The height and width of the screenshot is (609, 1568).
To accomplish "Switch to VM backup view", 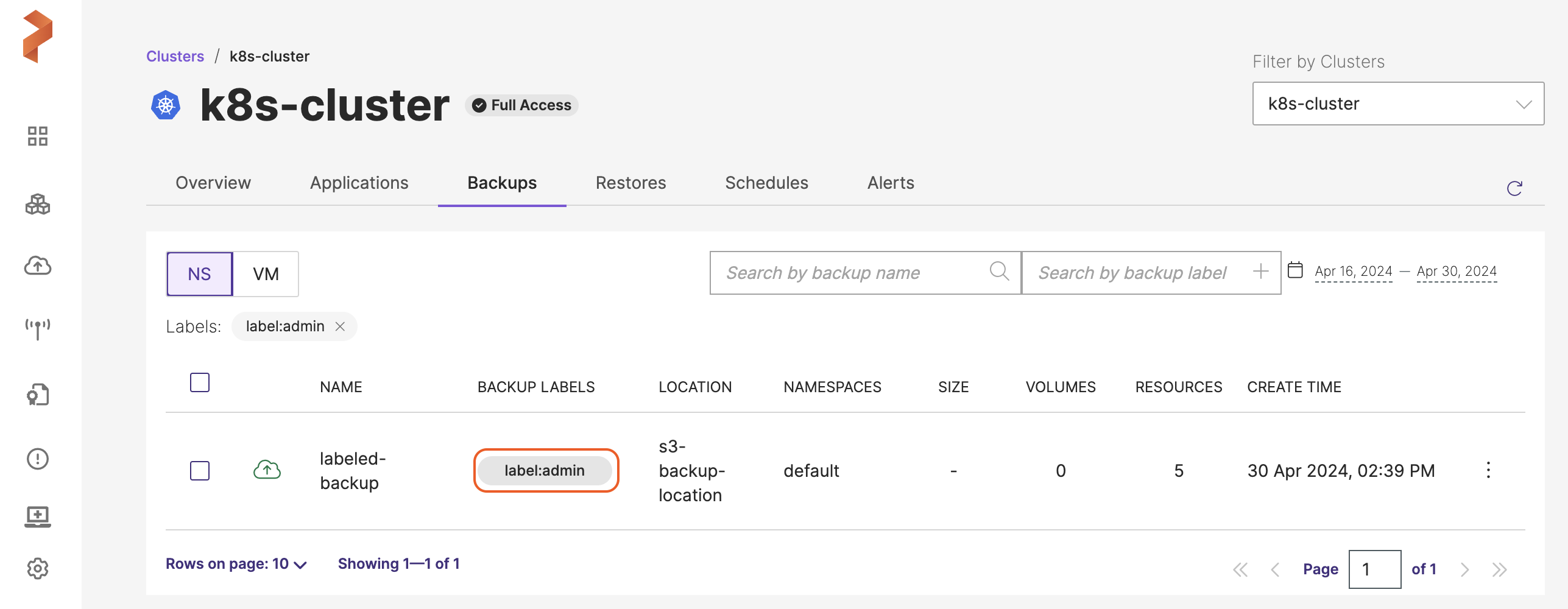I will point(266,274).
